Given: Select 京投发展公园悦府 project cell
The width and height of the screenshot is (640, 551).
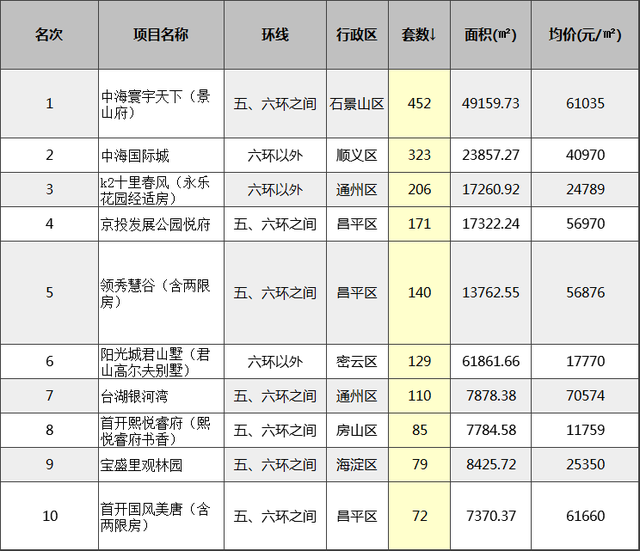Looking at the screenshot, I should pos(161,224).
